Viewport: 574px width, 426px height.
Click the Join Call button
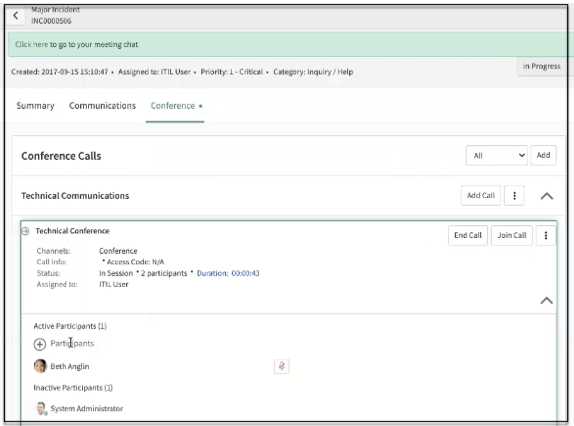512,235
